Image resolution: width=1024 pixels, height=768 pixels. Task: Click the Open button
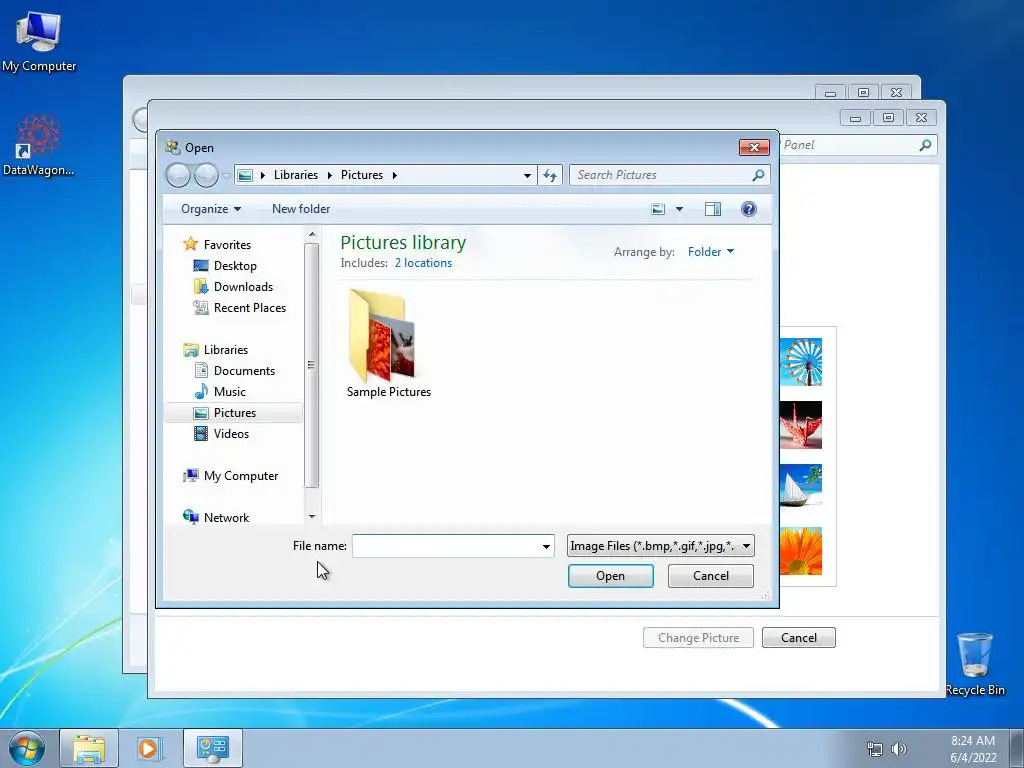(x=611, y=576)
